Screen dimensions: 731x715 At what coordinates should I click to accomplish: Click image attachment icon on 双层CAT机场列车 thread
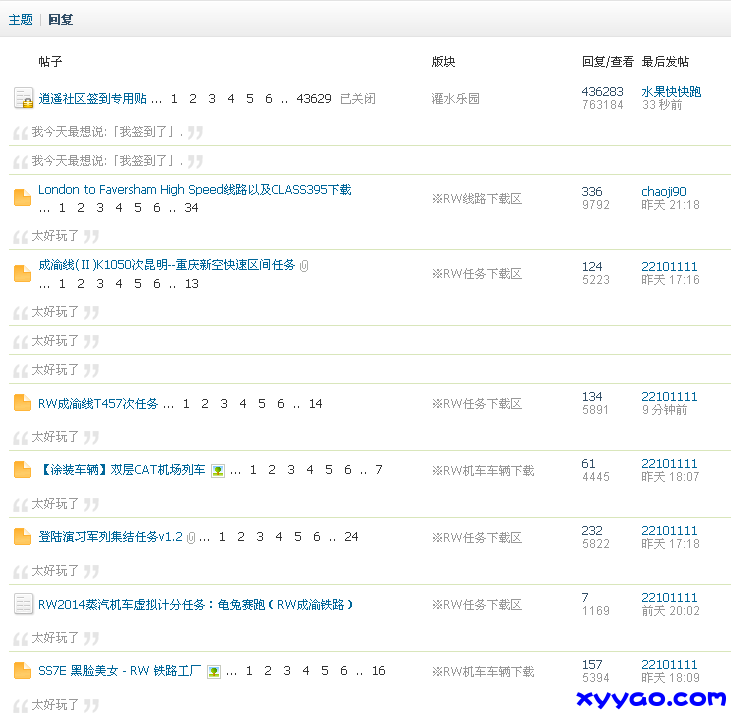(x=218, y=471)
